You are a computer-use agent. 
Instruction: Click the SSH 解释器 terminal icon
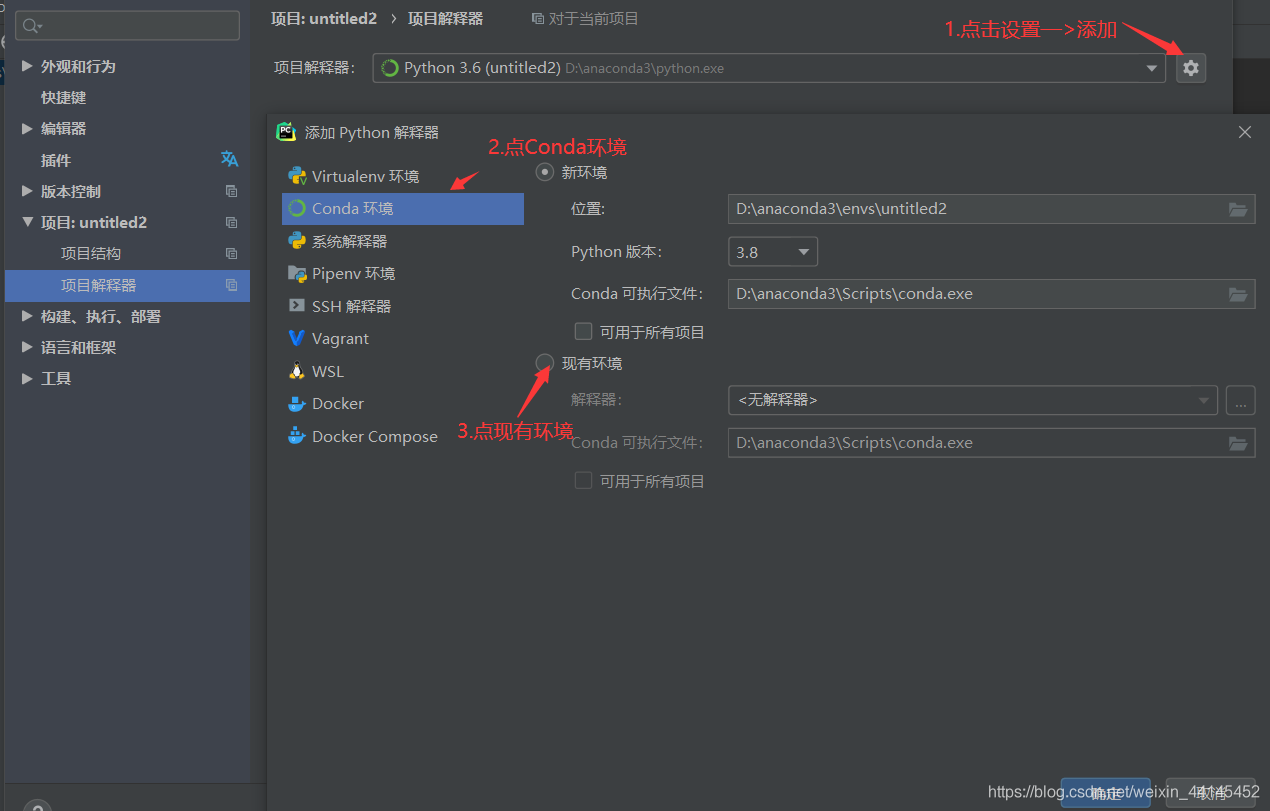click(x=297, y=306)
